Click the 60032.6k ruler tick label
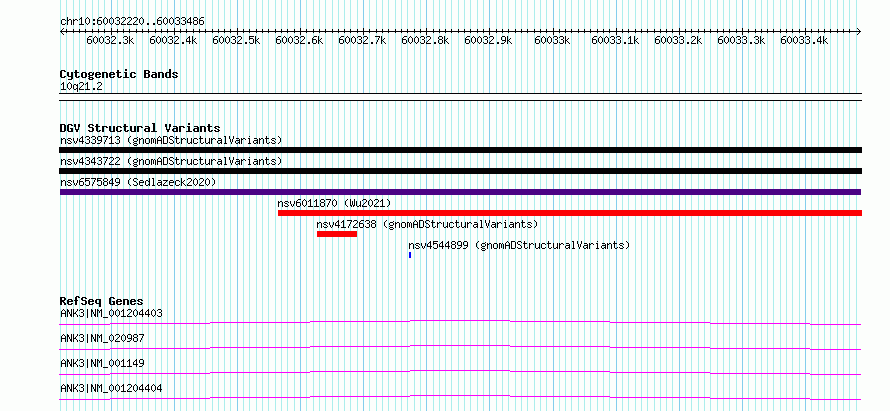 (300, 40)
